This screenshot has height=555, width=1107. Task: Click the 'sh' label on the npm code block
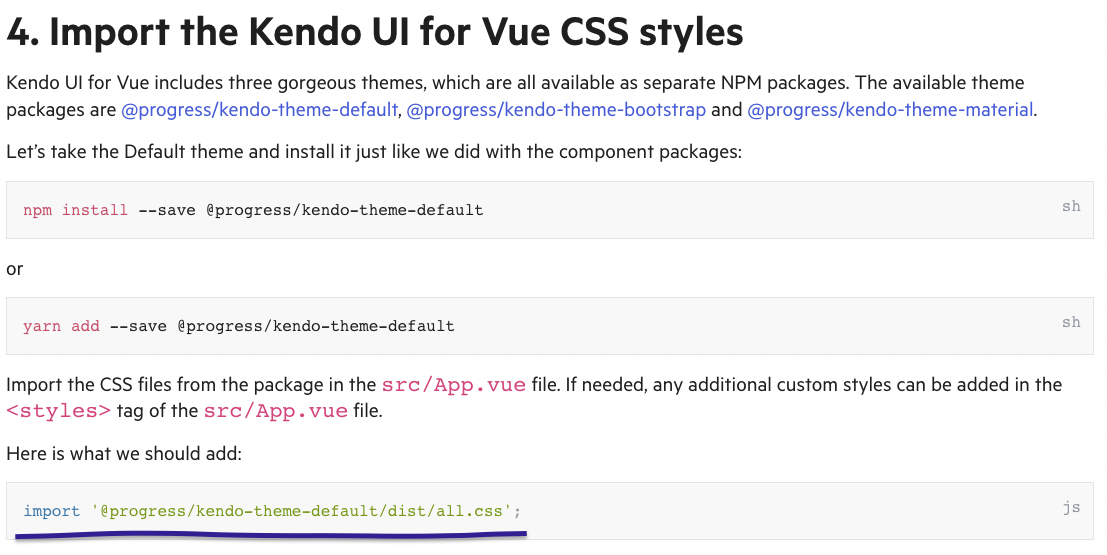coord(1071,206)
